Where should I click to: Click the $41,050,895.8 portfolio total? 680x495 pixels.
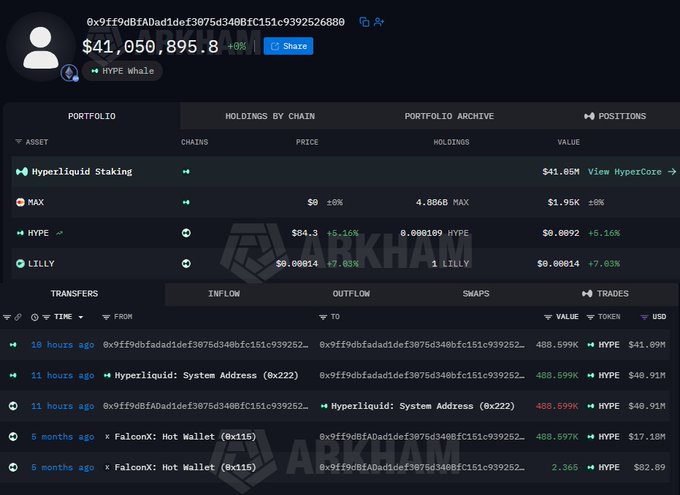[150, 46]
